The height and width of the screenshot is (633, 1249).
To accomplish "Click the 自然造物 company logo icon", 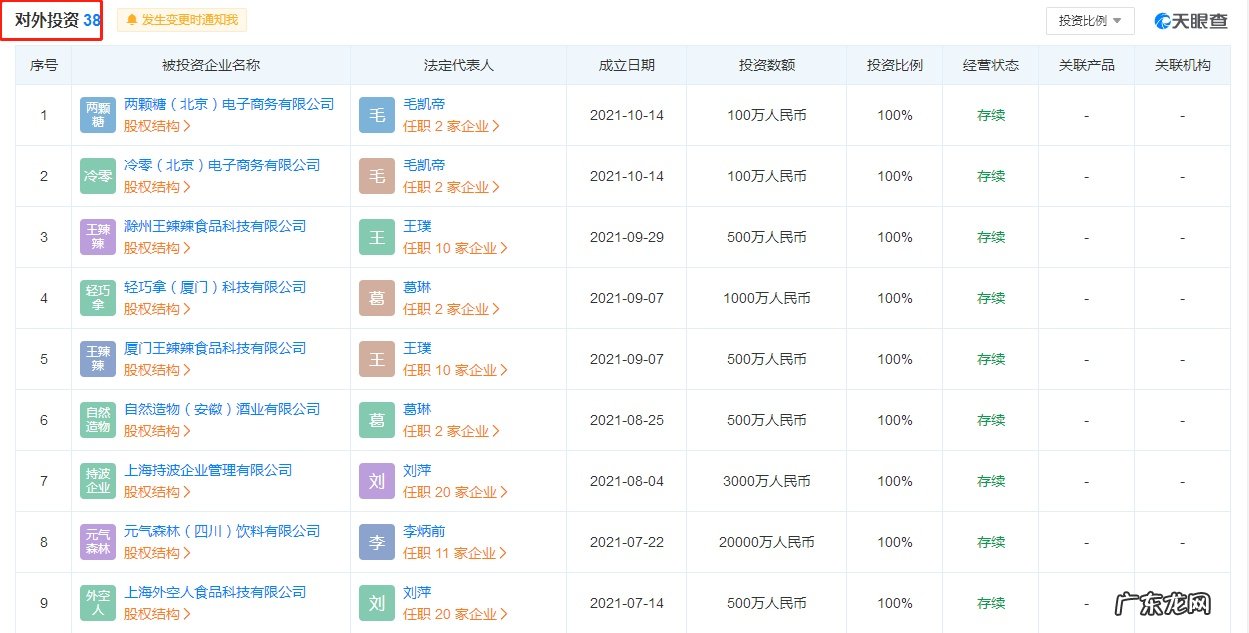I will (x=97, y=419).
